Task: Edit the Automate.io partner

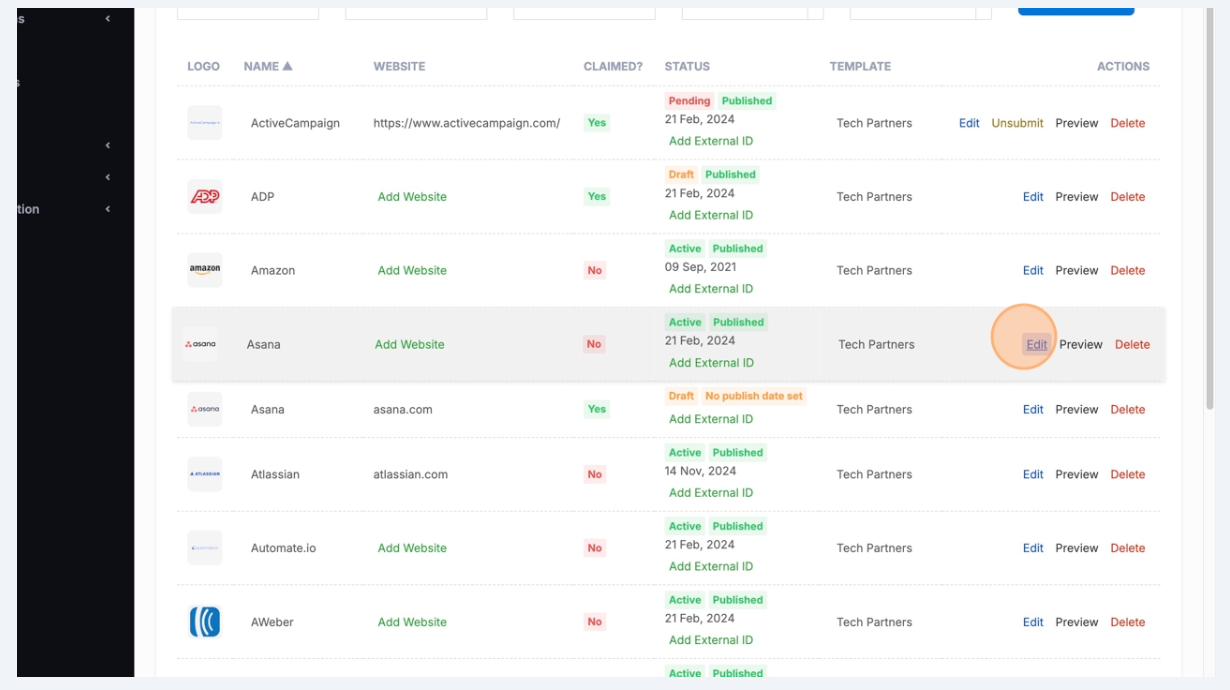Action: click(x=1033, y=548)
